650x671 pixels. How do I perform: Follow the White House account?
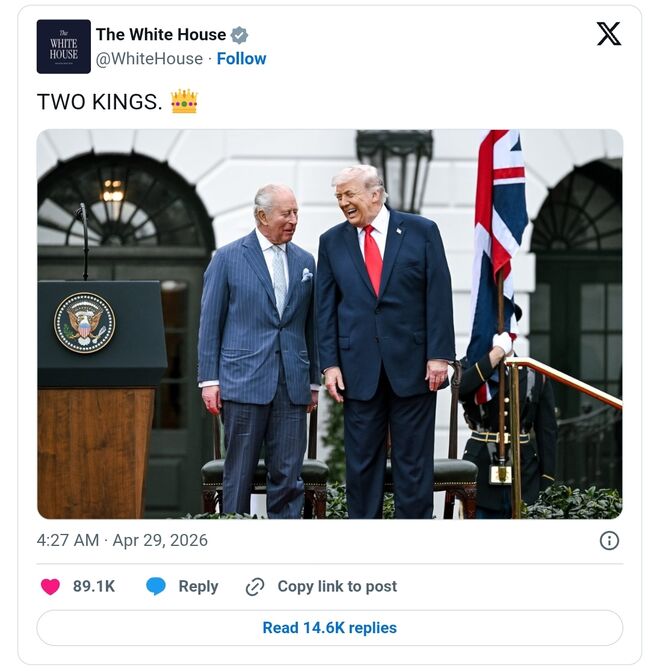point(241,59)
